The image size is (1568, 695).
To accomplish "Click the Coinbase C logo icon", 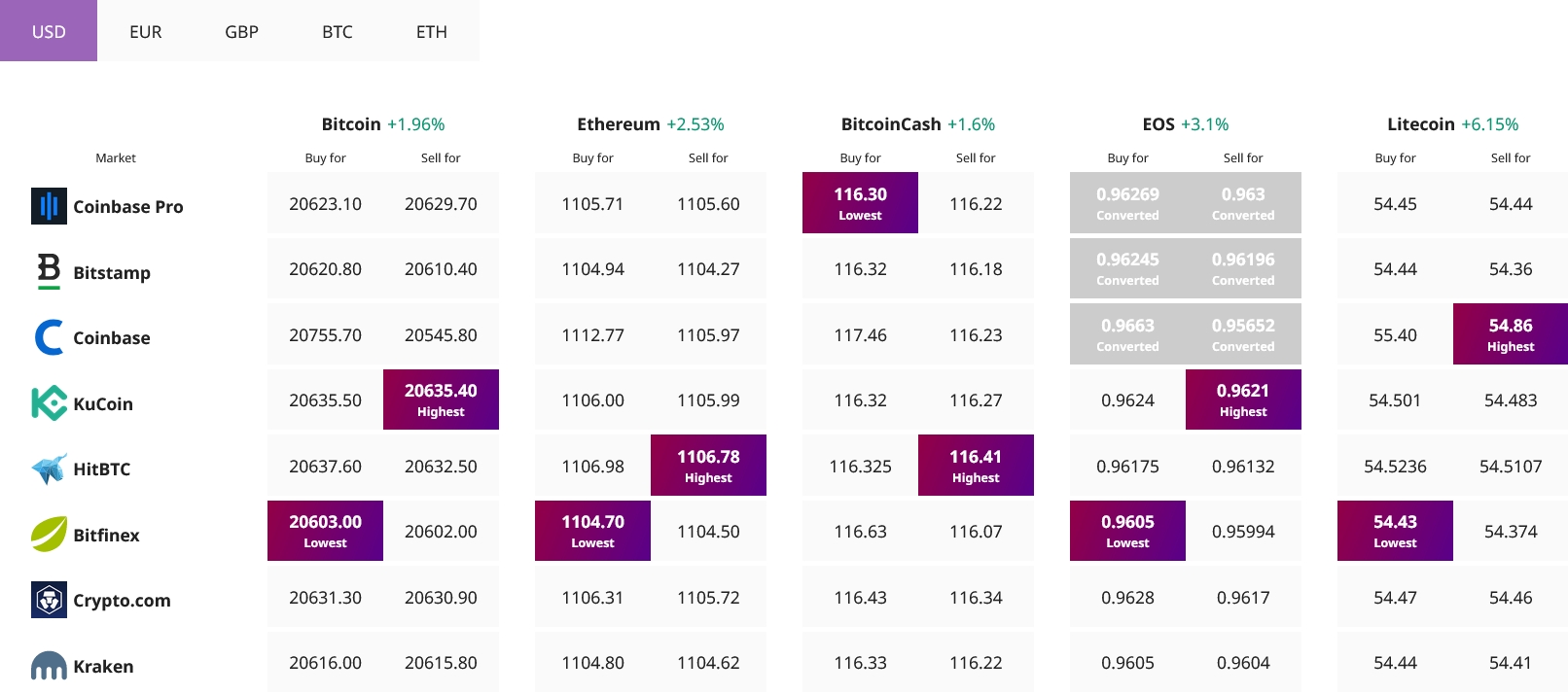I will [49, 337].
